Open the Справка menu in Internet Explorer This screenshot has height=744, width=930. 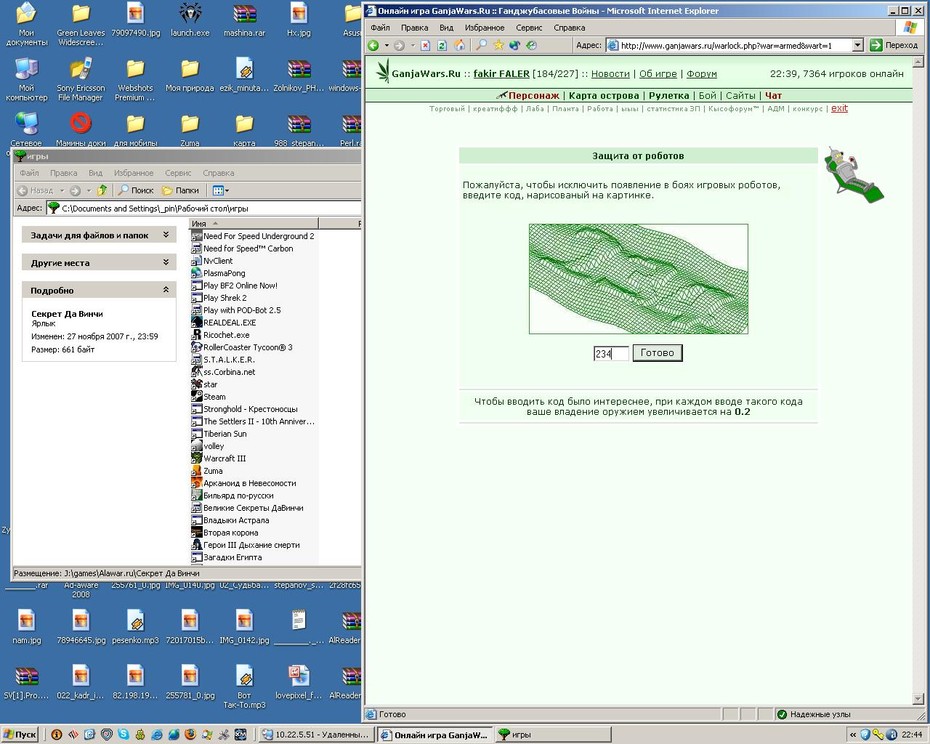click(x=569, y=27)
